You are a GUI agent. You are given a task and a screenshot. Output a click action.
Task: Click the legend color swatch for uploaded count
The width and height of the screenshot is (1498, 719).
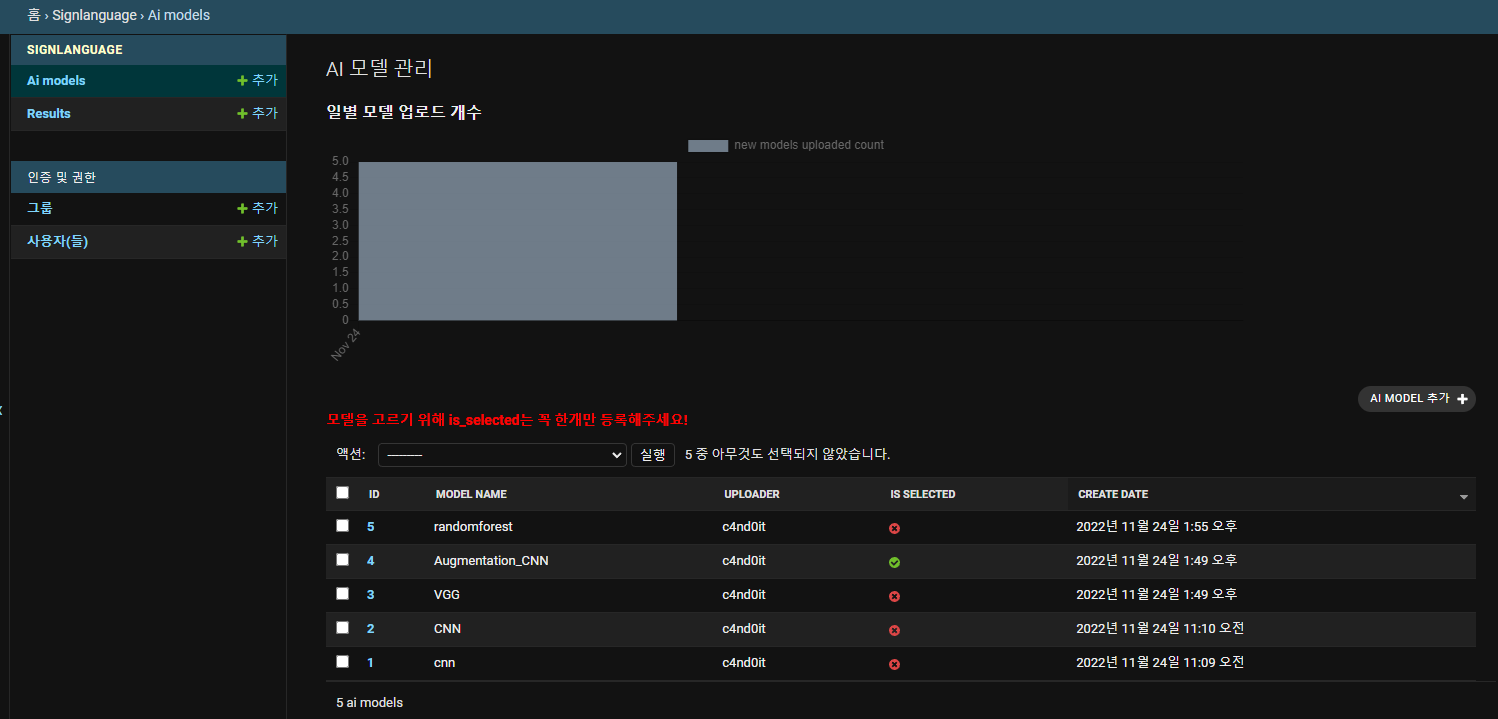707,145
